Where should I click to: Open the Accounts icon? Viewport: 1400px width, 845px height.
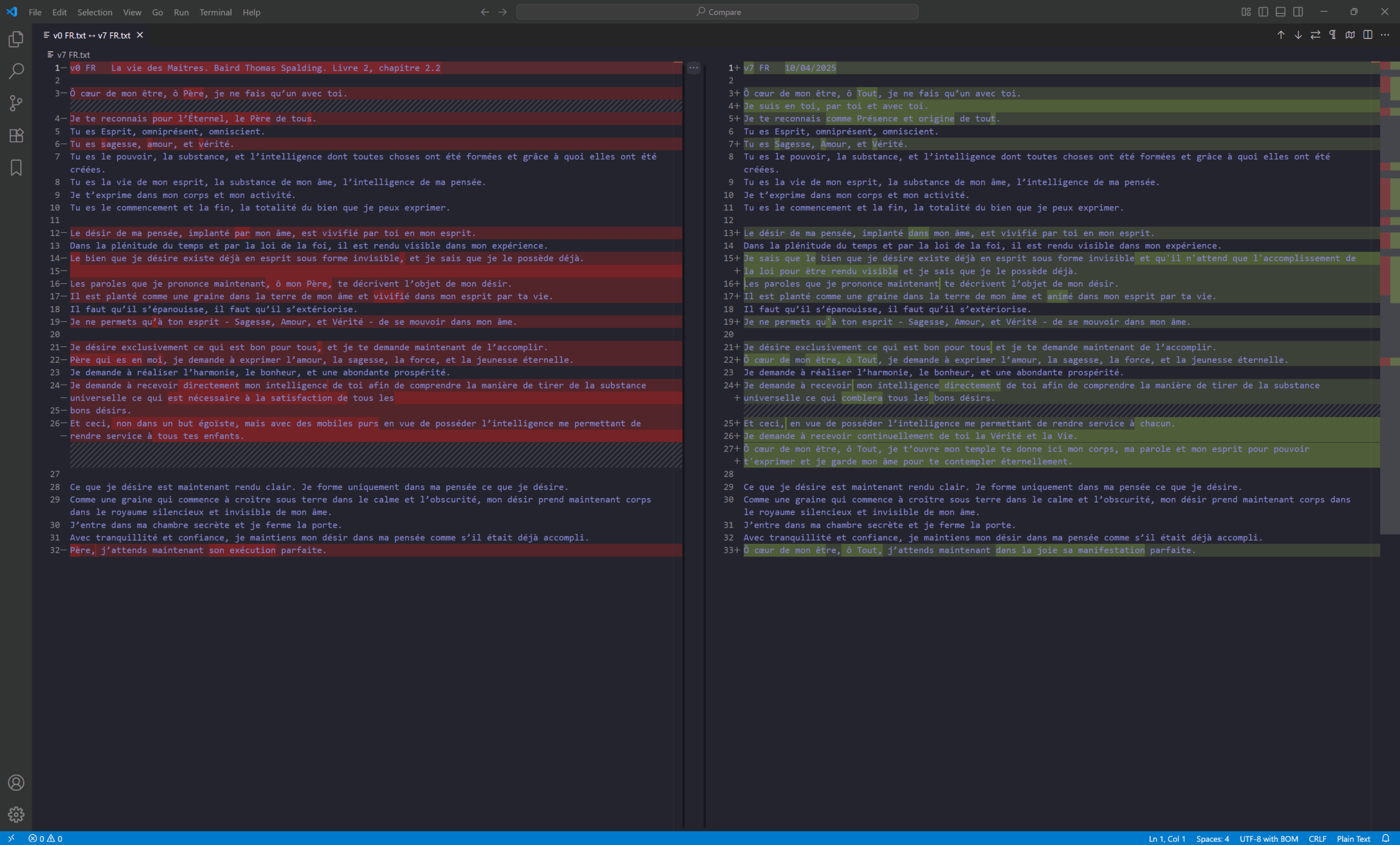[x=16, y=783]
